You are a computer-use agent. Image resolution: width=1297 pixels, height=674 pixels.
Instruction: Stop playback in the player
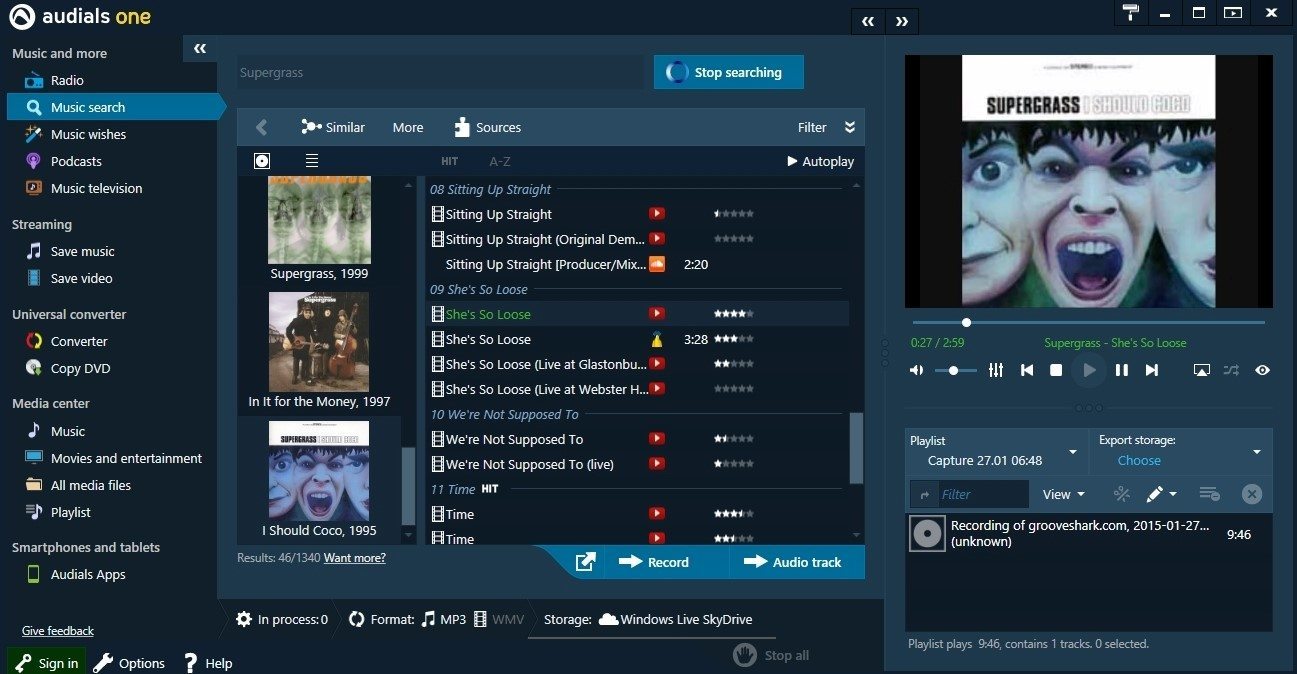point(1055,370)
